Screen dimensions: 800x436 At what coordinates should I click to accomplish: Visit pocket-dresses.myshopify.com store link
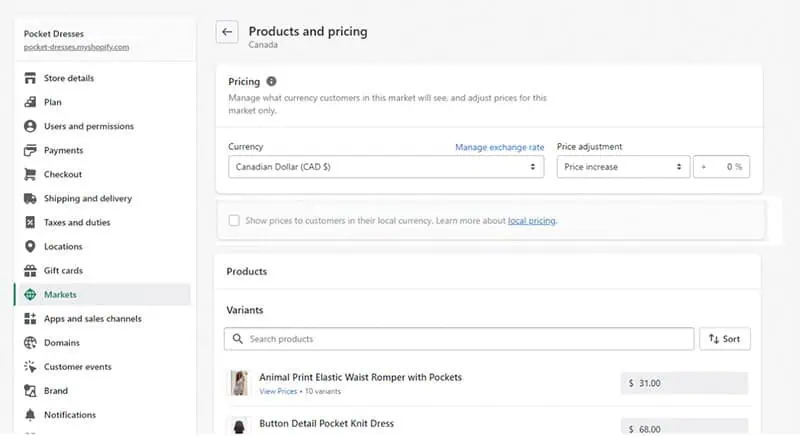pos(76,47)
